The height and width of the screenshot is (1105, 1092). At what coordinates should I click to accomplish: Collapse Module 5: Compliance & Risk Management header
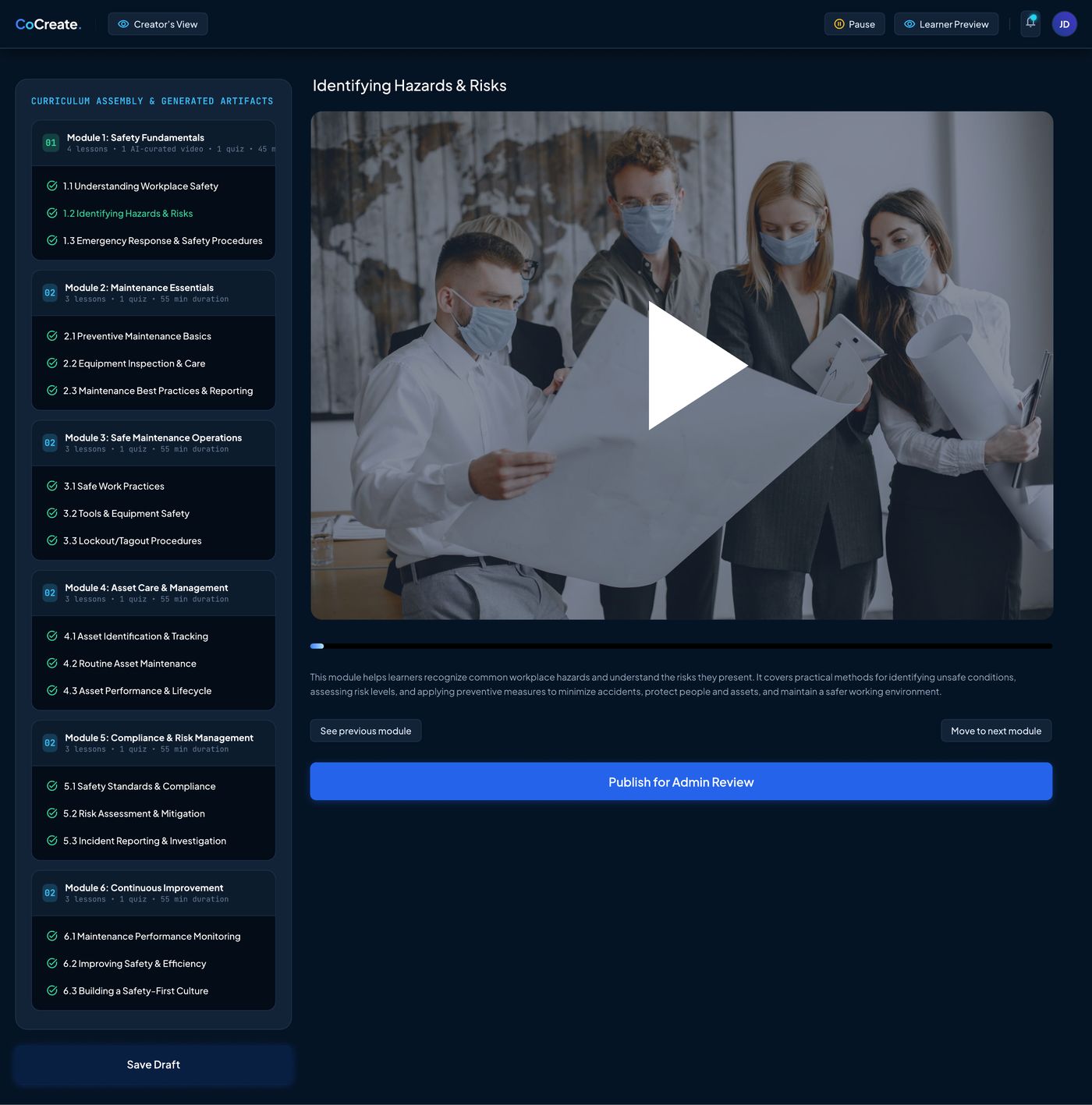(154, 743)
